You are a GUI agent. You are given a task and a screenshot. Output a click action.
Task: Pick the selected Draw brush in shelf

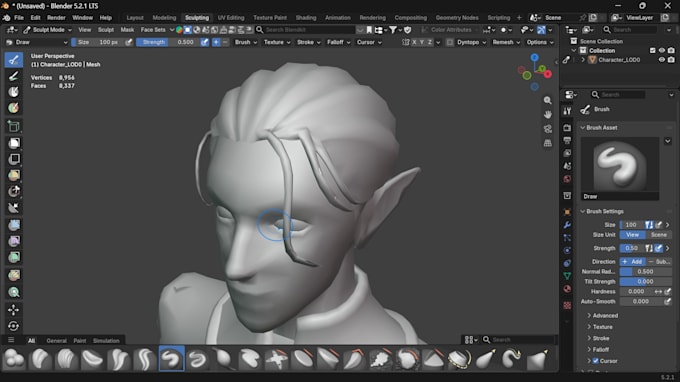(x=171, y=359)
